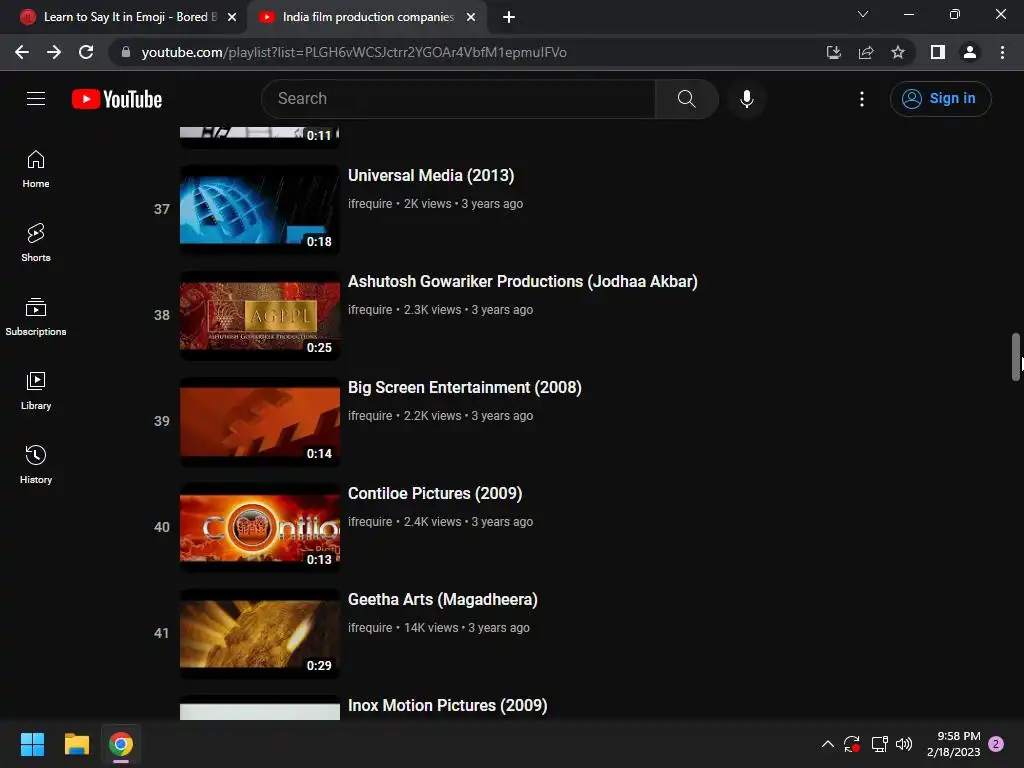Open Library in the sidebar
Screen dimensions: 1024x768
(36, 391)
